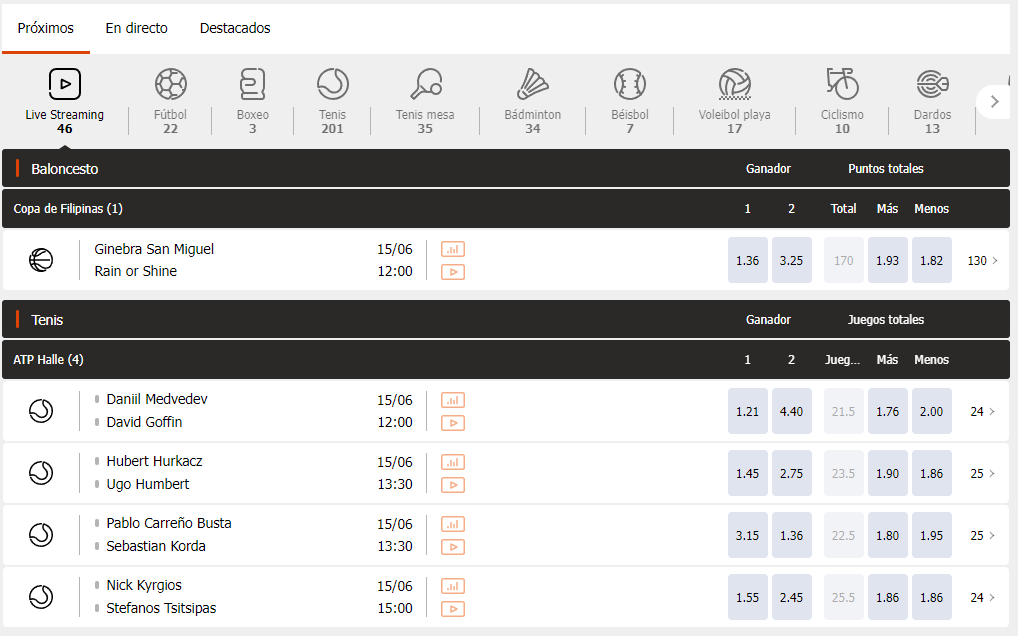The image size is (1018, 636).
Task: Select the Dardos sport icon
Action: pyautogui.click(x=932, y=84)
